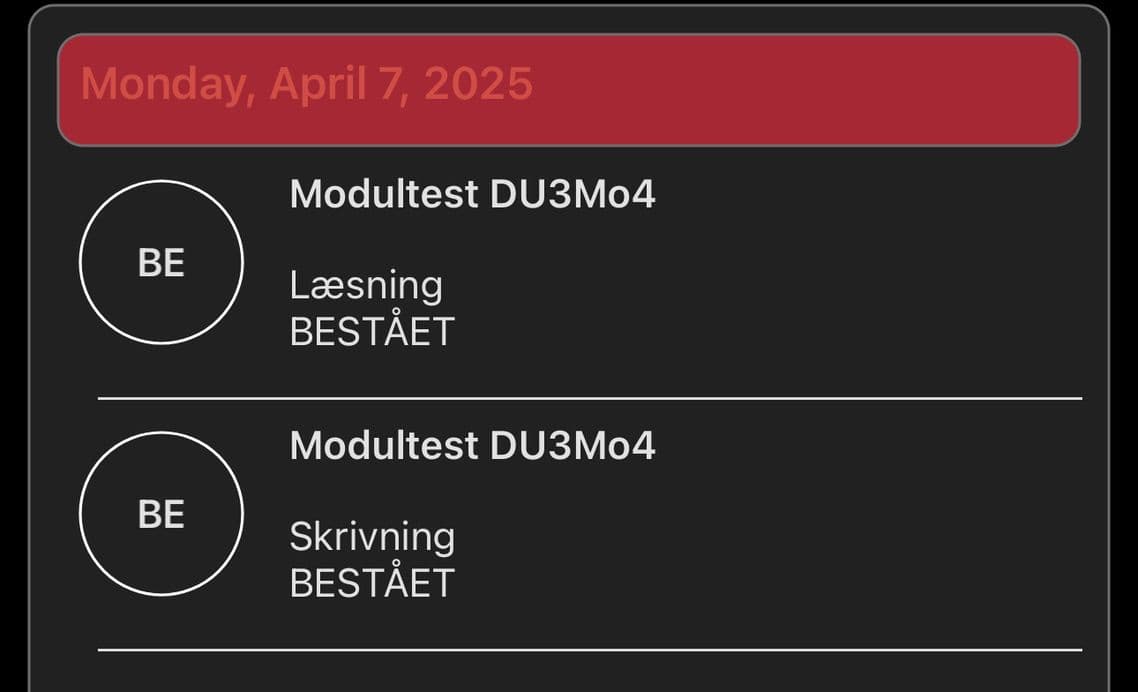Click the BE badge beside Læsning
The height and width of the screenshot is (692, 1138).
click(161, 263)
